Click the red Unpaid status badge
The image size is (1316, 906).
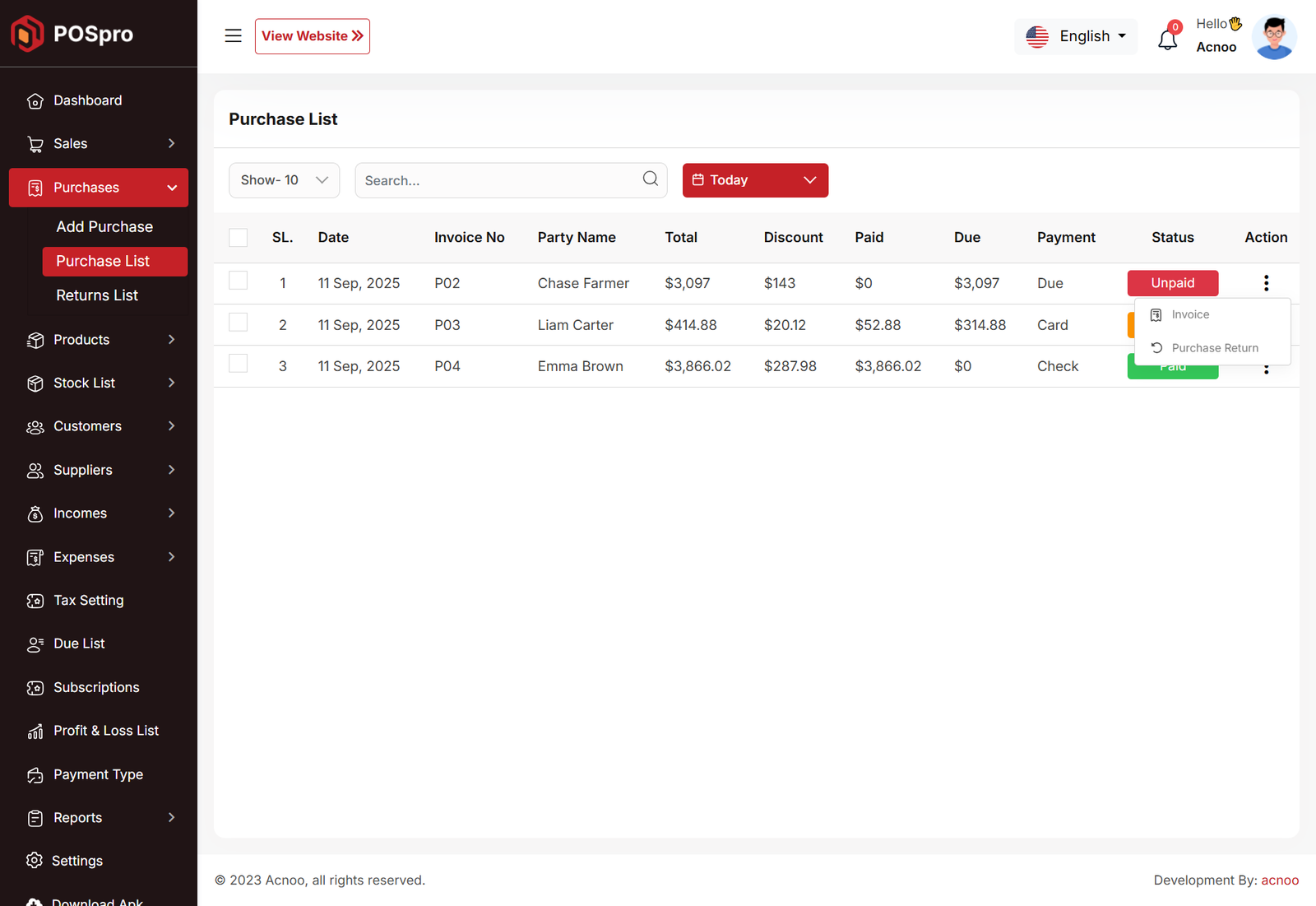pos(1172,283)
